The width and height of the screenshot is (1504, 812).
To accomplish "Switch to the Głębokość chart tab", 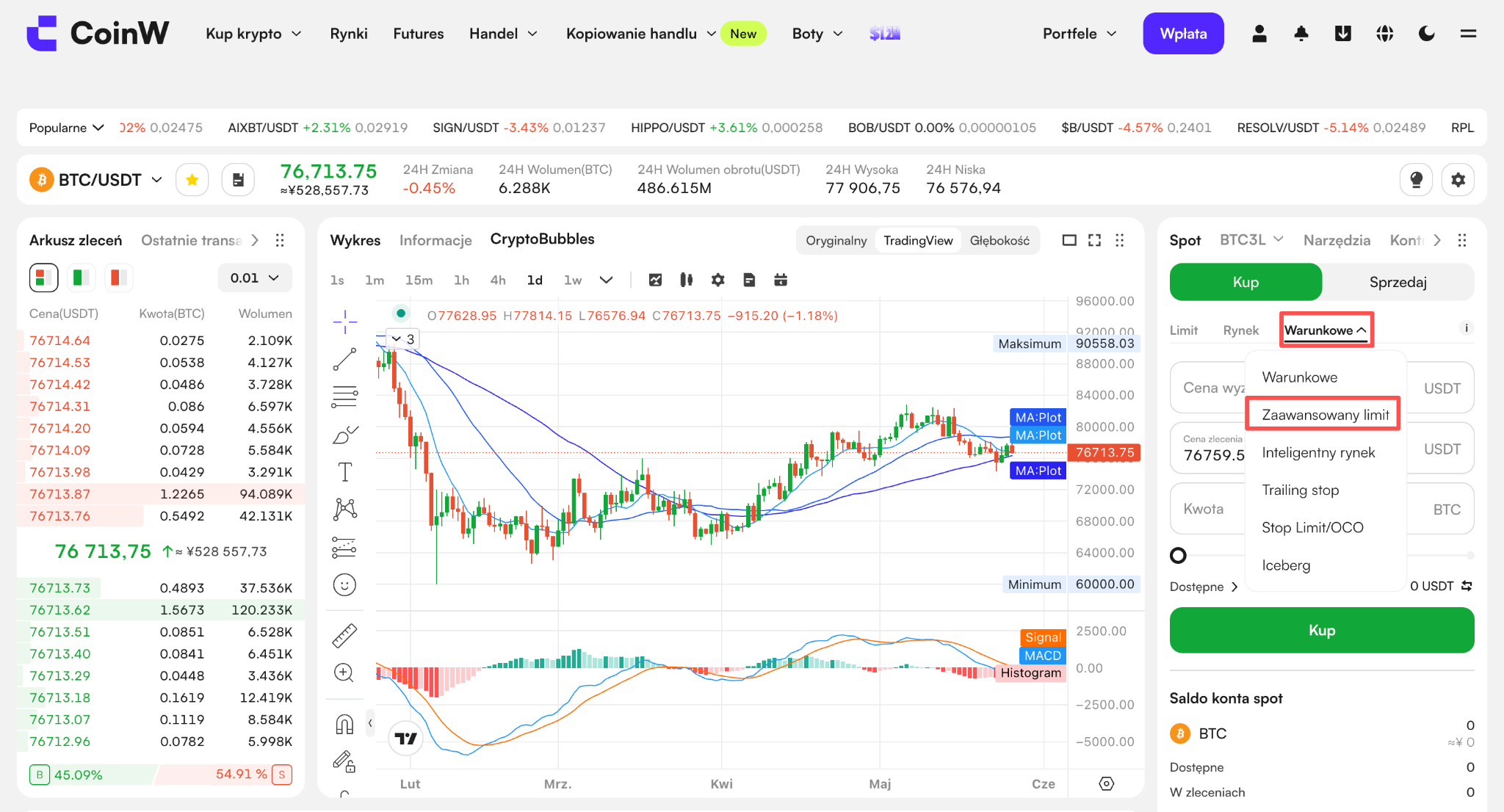I will [999, 241].
